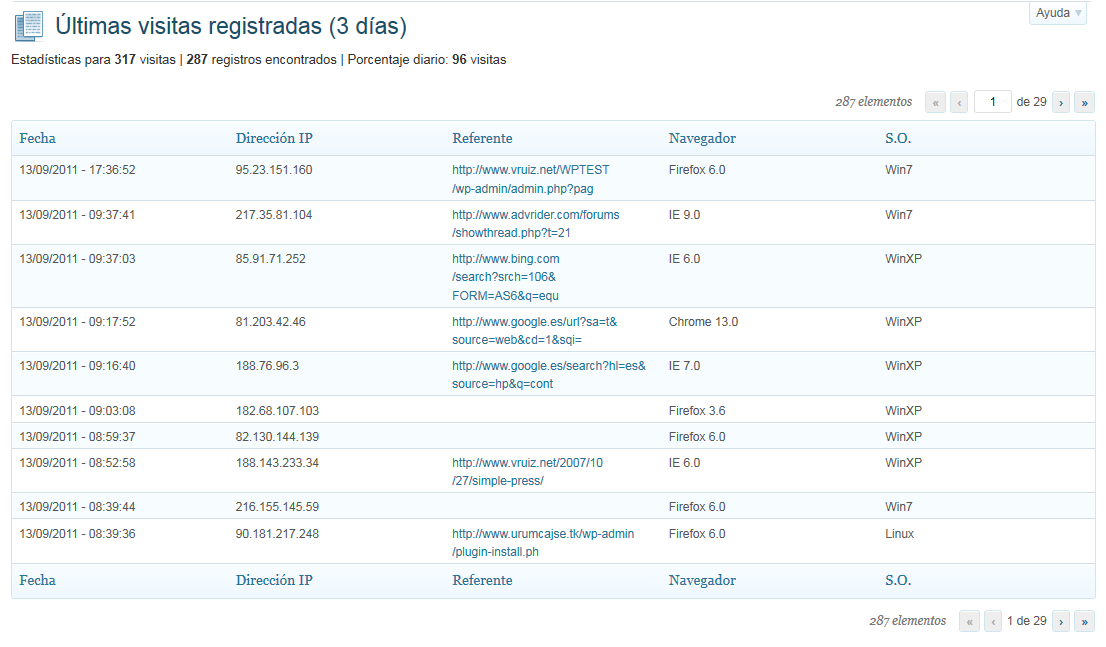This screenshot has width=1106, height=647.
Task: Click S.O. in the table footer
Action: (x=898, y=580)
